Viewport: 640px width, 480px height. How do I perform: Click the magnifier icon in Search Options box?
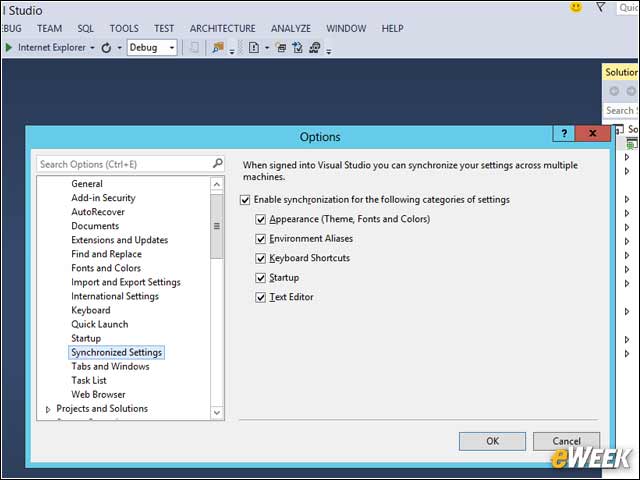click(x=218, y=164)
